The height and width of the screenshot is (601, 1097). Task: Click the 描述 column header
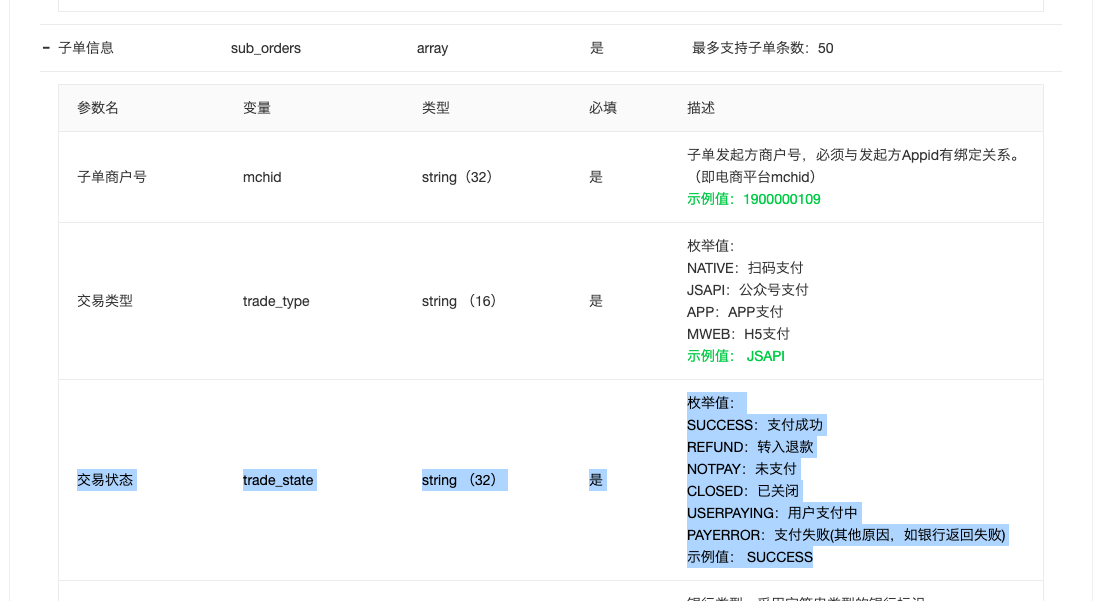pos(701,108)
